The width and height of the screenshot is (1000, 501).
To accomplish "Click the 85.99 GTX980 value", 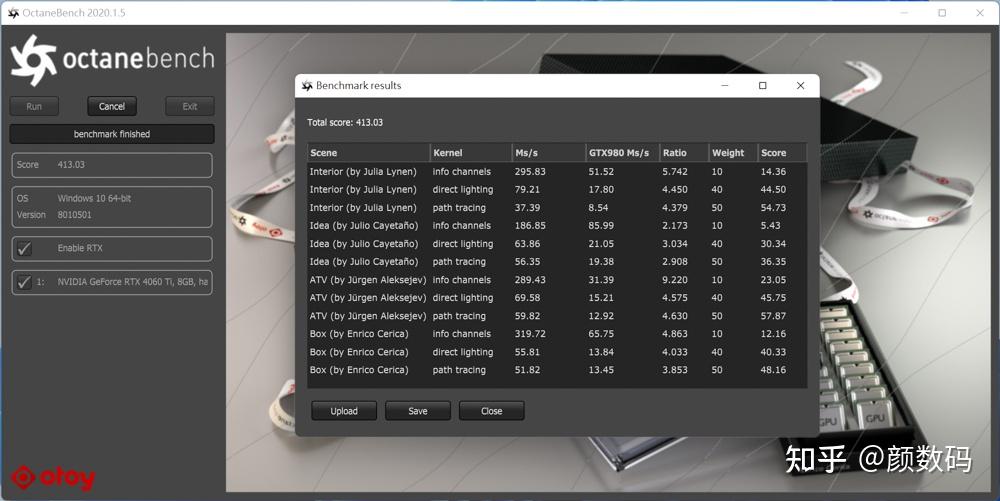I will 601,226.
